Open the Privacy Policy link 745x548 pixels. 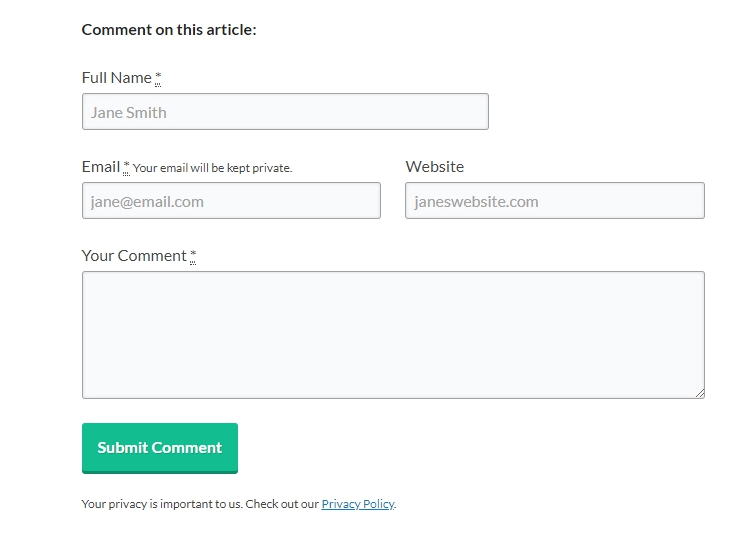point(357,504)
